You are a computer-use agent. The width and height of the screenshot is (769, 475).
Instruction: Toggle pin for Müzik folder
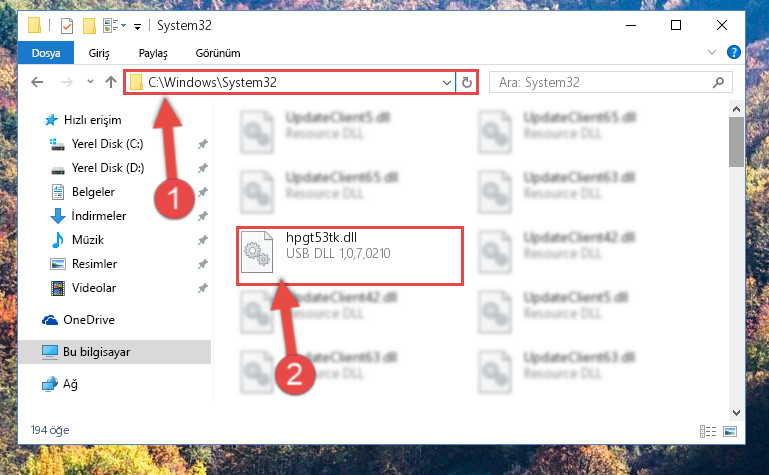[x=203, y=240]
